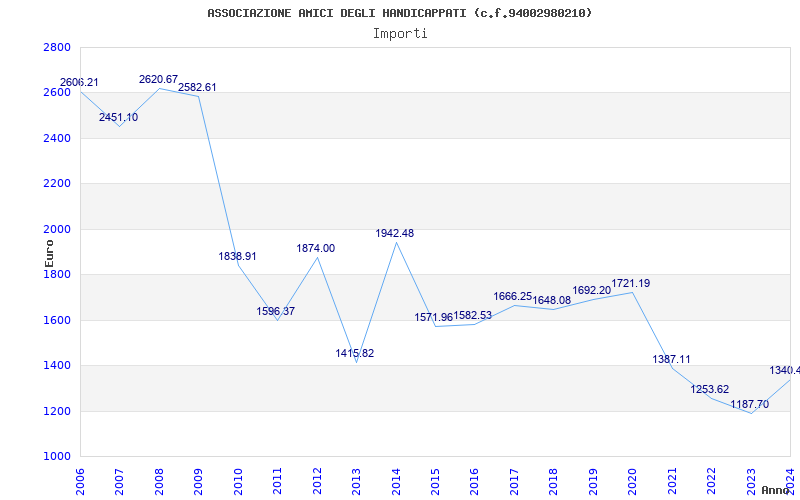
Task: Click x-axis year 2023
Action: click(x=751, y=481)
